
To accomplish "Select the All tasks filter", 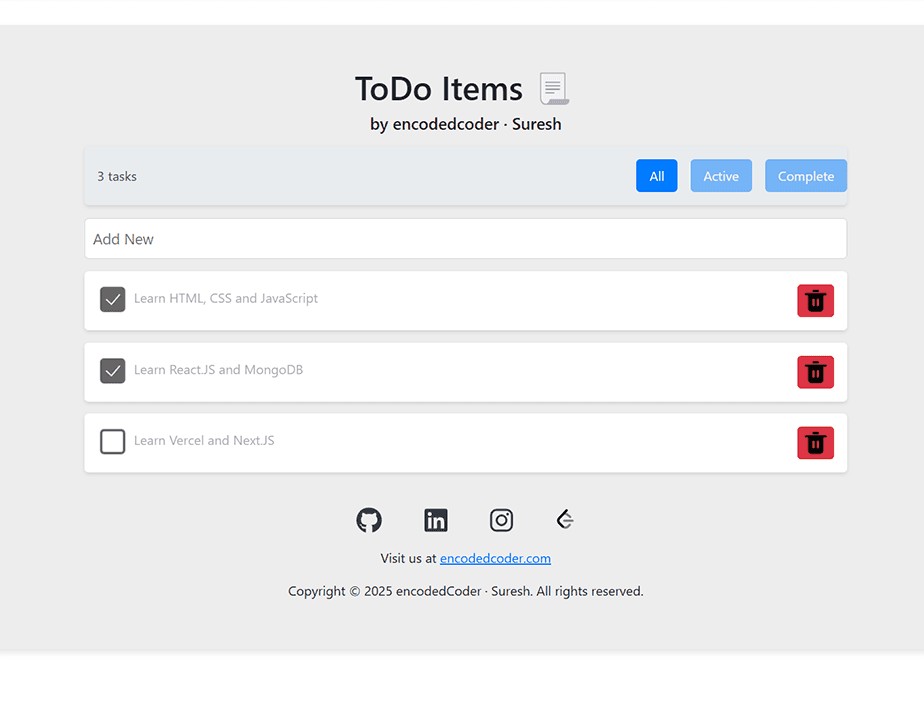I will click(x=657, y=175).
